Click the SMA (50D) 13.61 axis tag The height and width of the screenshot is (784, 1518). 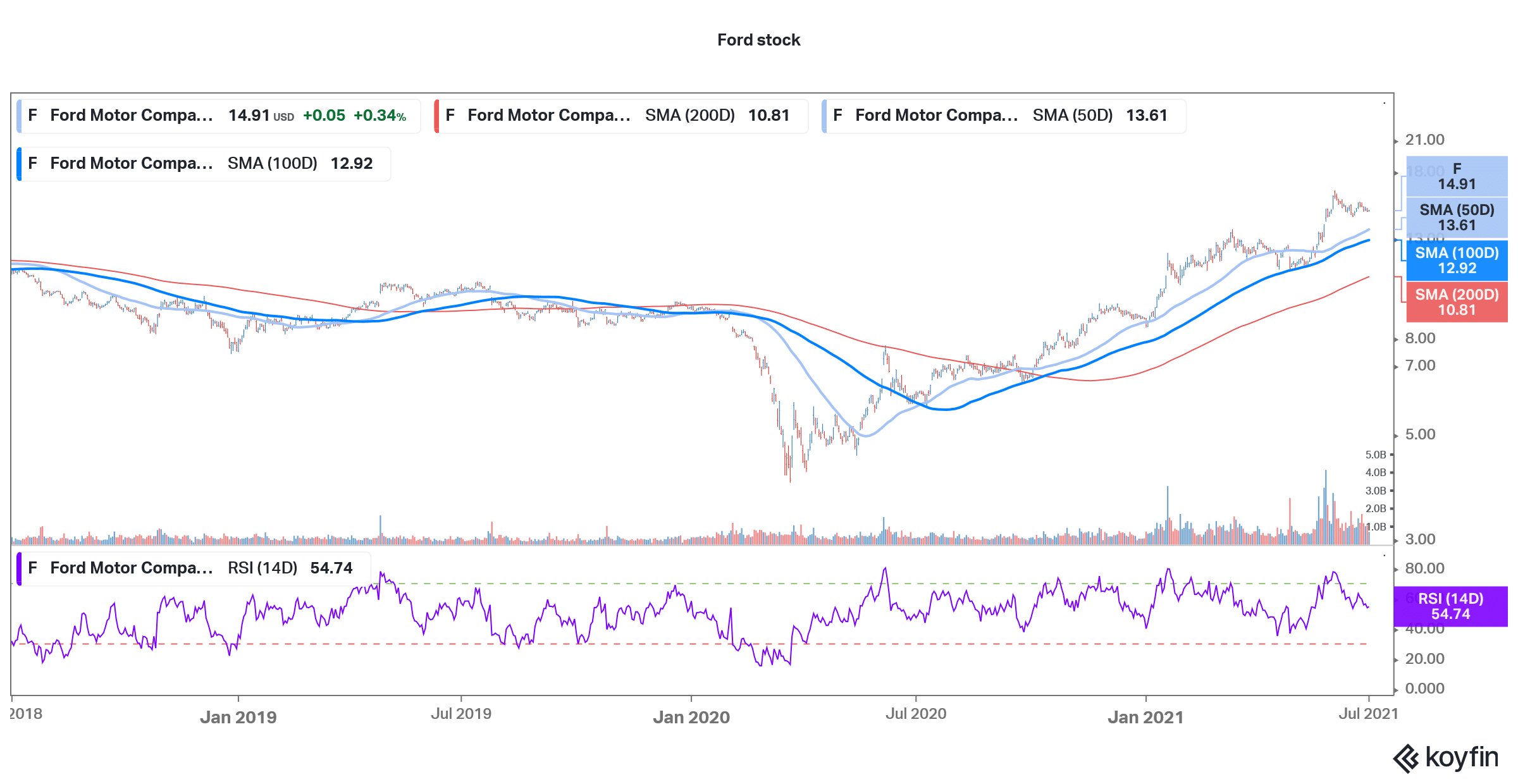pos(1457,217)
